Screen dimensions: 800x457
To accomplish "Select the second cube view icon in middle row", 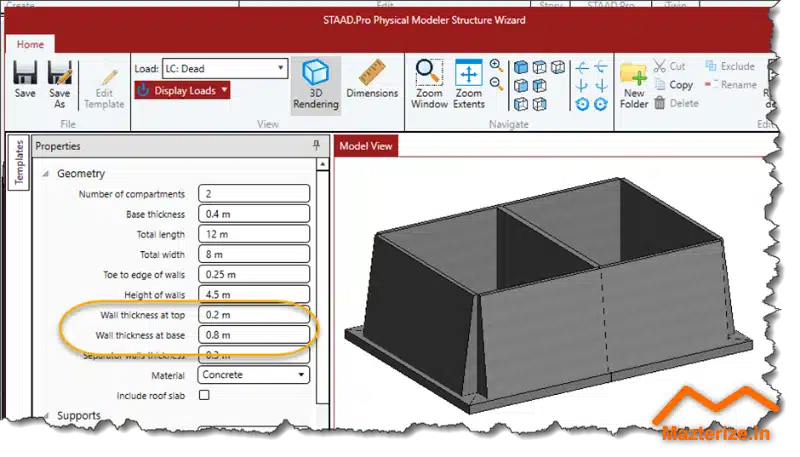I will (x=539, y=86).
